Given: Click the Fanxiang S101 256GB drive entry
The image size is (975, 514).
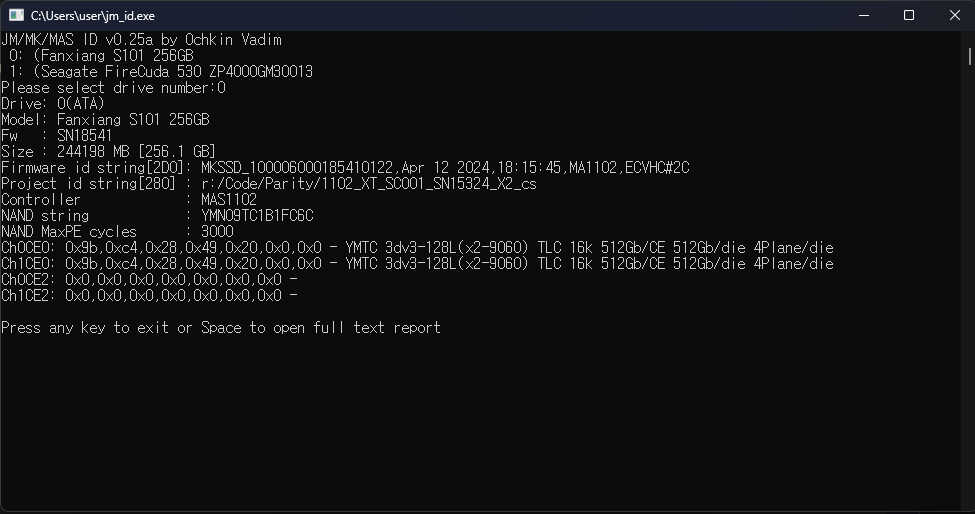Looking at the screenshot, I should tap(101, 56).
